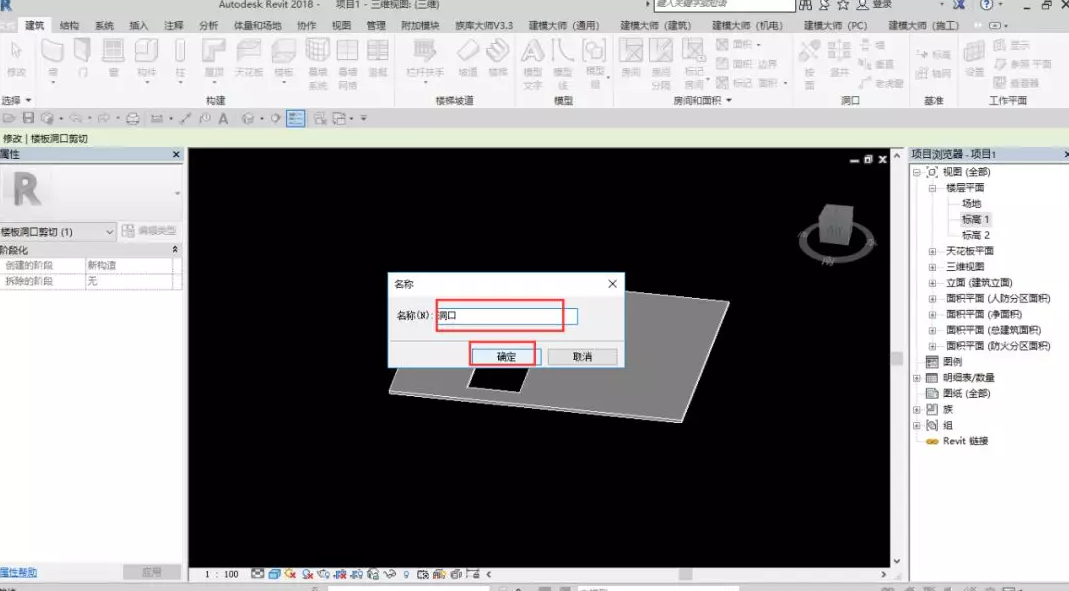The width and height of the screenshot is (1069, 591).
Task: Collapse the 楼层平面 tree node
Action: click(933, 188)
